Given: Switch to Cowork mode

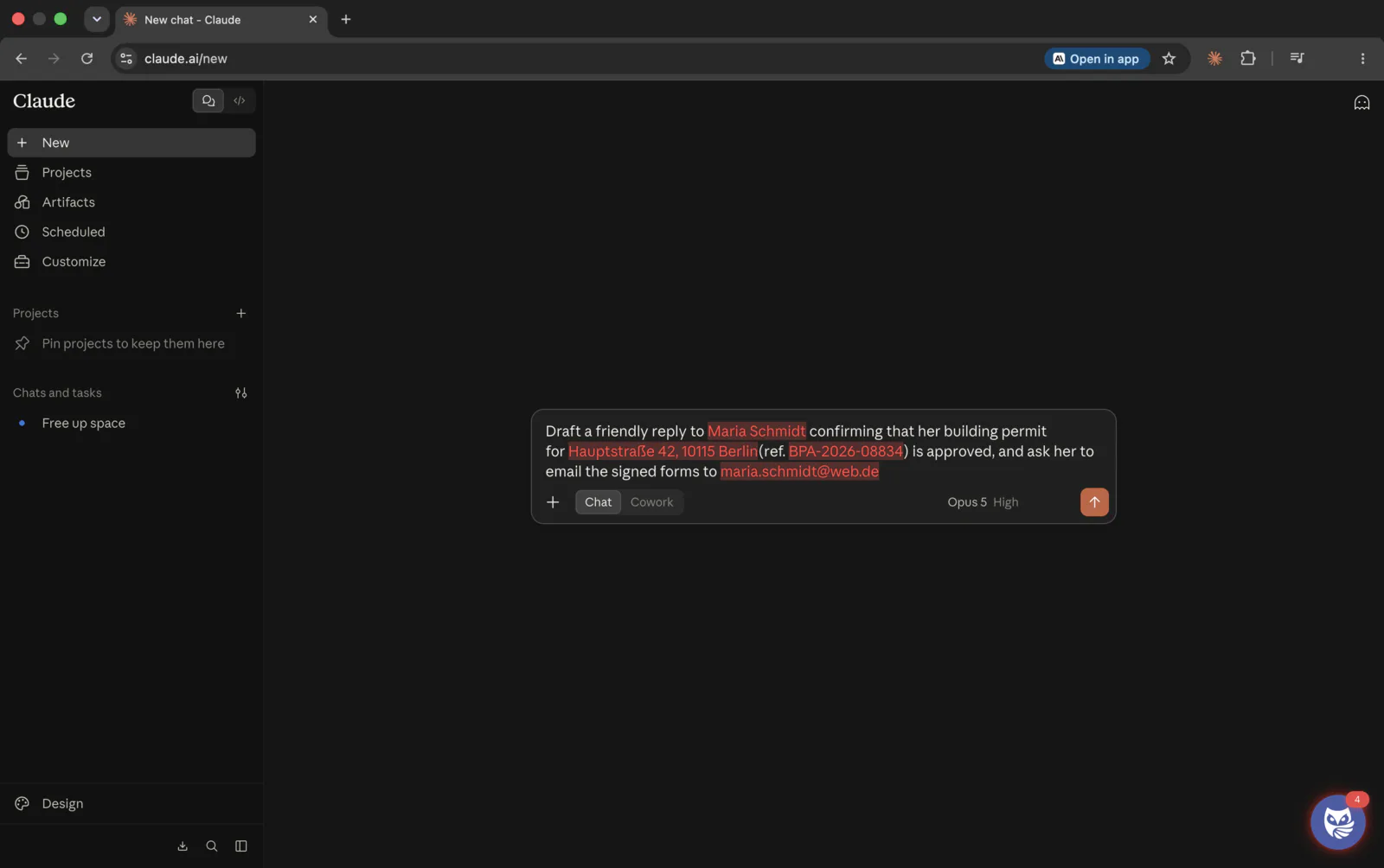Looking at the screenshot, I should [x=651, y=502].
